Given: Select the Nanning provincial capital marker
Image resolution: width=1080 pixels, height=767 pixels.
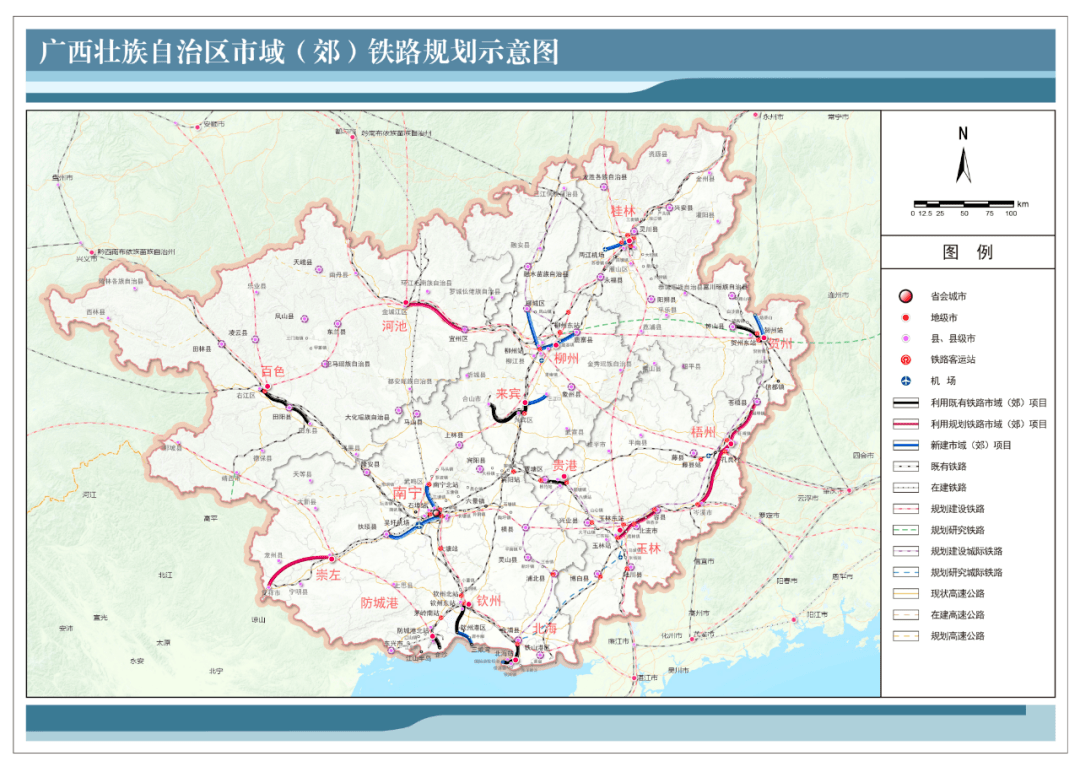Looking at the screenshot, I should (x=436, y=512).
